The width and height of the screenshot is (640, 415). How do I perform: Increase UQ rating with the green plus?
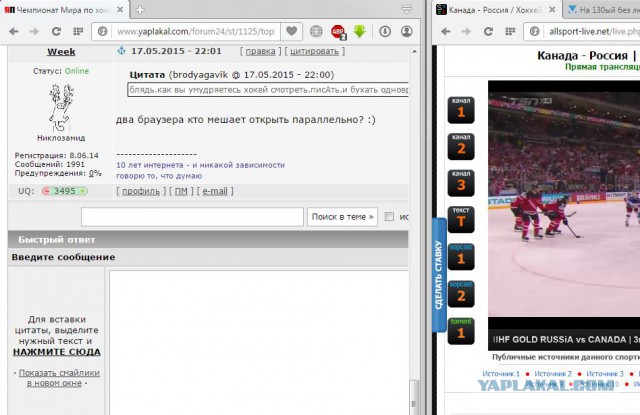(82, 191)
